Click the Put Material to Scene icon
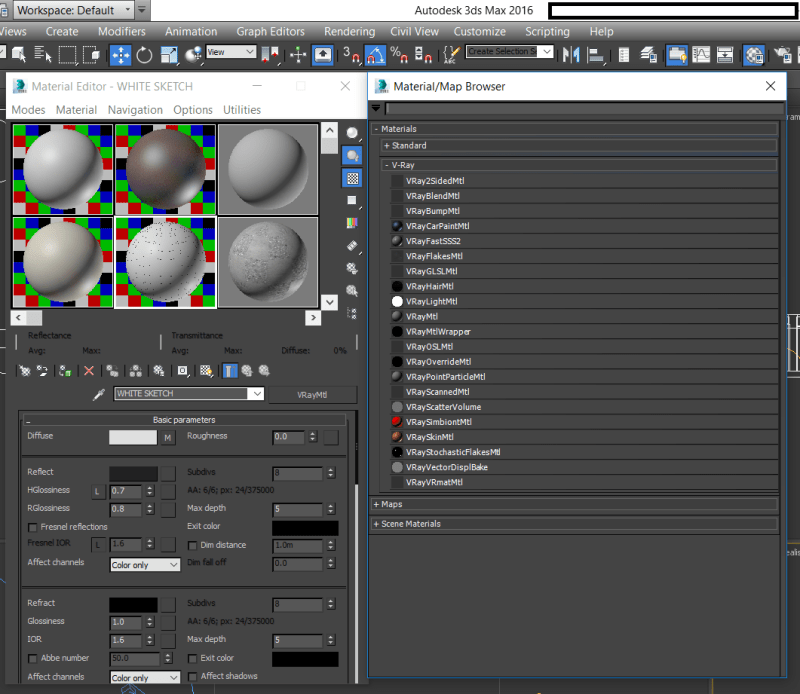The height and width of the screenshot is (694, 800). tap(41, 370)
